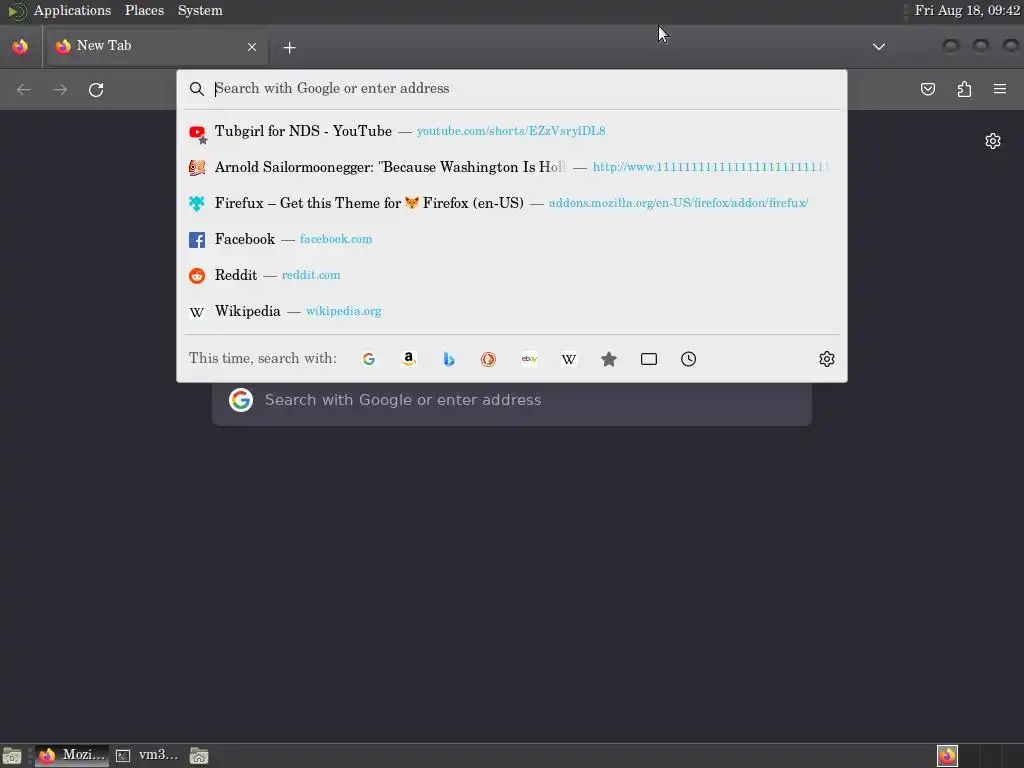The height and width of the screenshot is (768, 1024).
Task: Click the New Tab page search box
Action: [512, 400]
